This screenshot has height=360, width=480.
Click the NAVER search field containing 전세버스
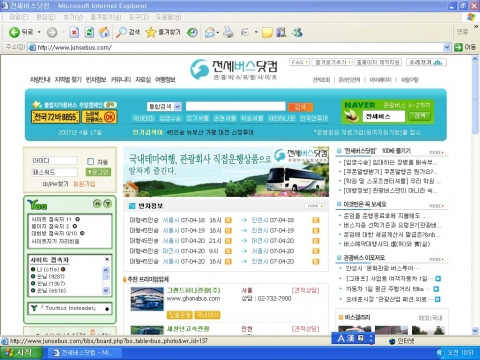(384, 116)
